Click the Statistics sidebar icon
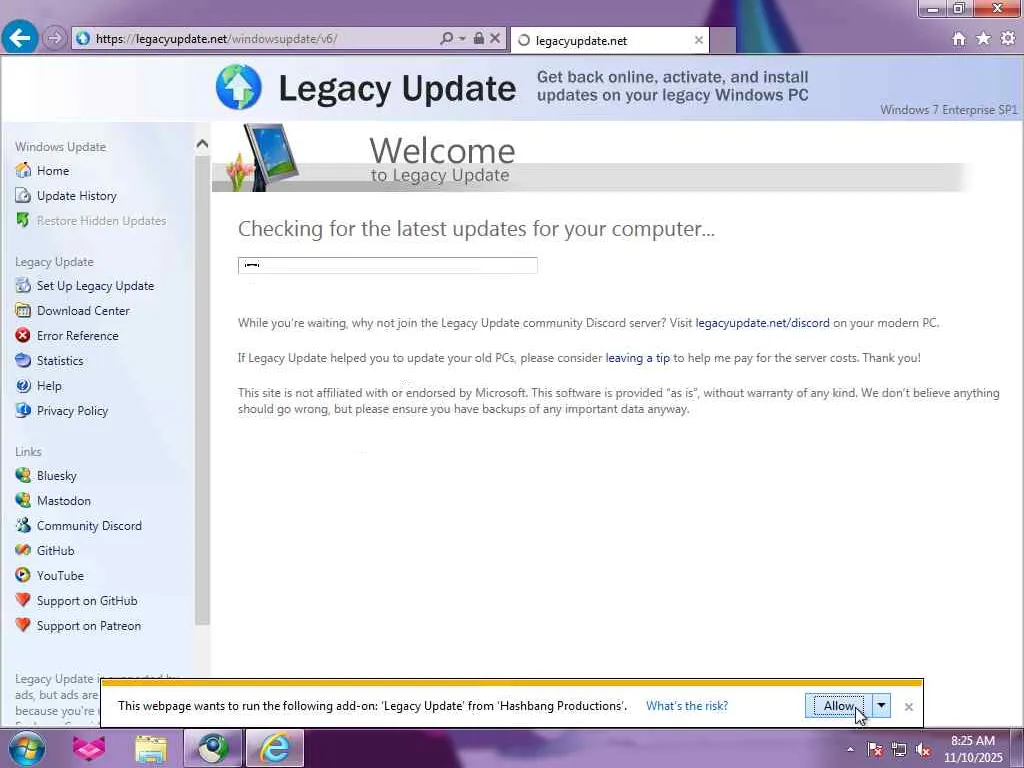 (x=23, y=360)
